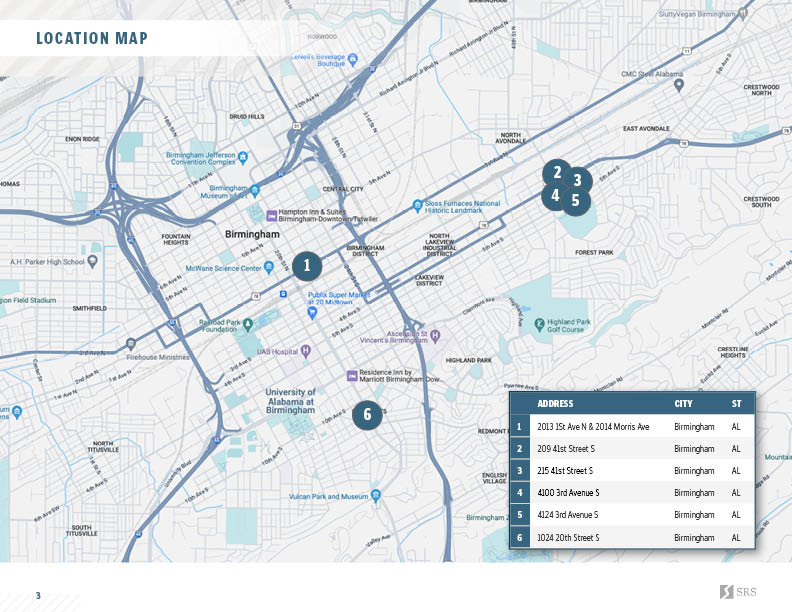792x612 pixels.
Task: Click the HIGHLAND PARK neighborhood label
Action: [468, 361]
